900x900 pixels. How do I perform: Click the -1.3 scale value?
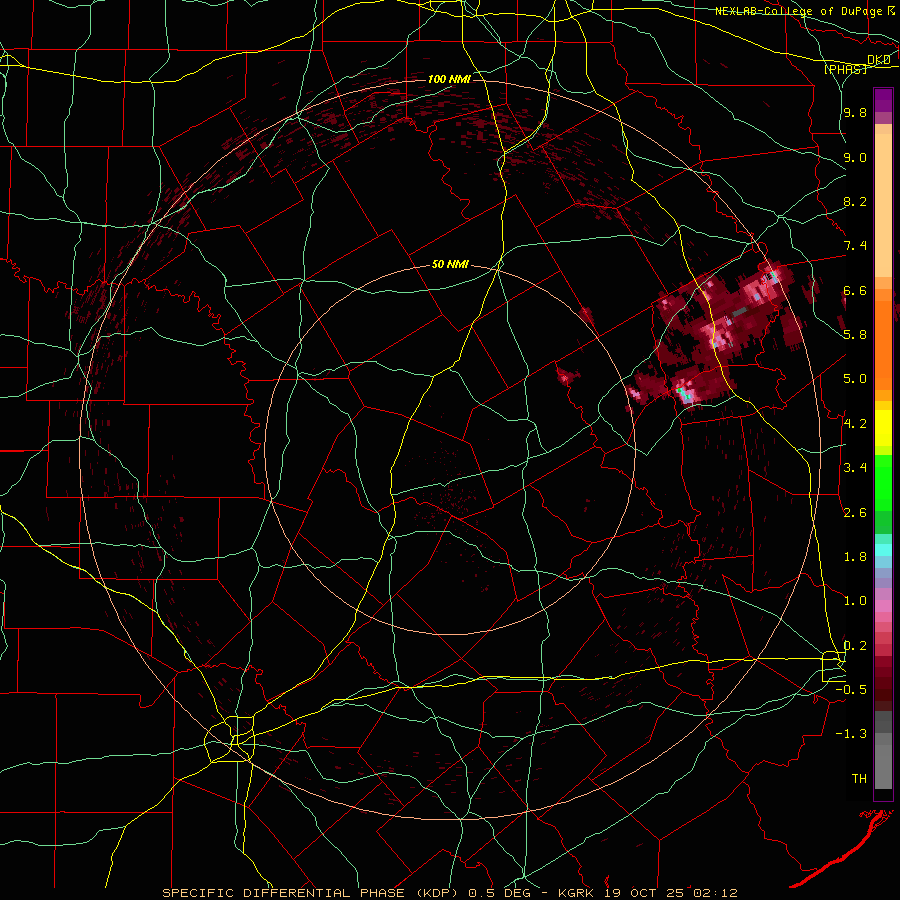851,734
